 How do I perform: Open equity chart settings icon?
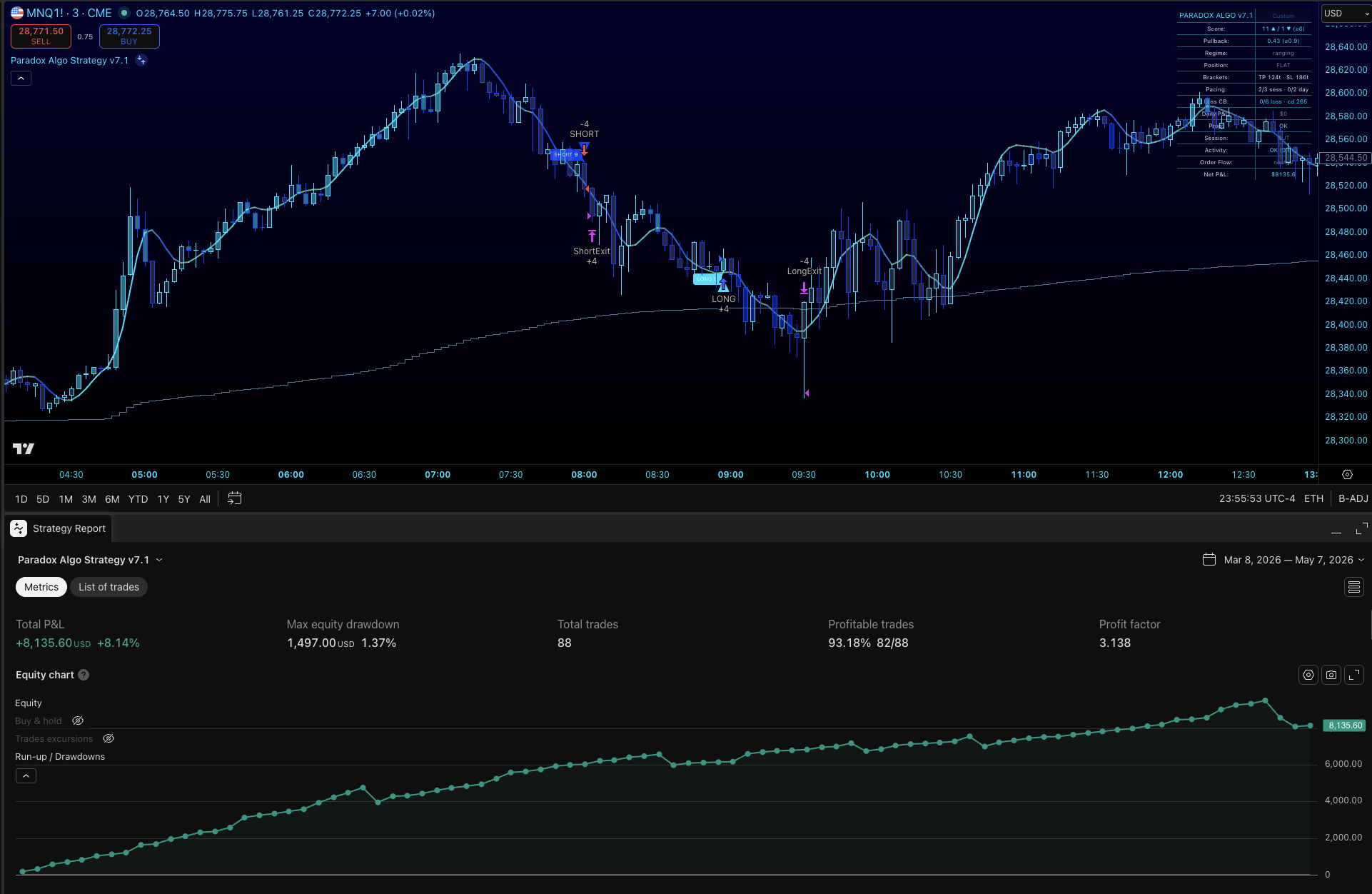tap(1308, 675)
